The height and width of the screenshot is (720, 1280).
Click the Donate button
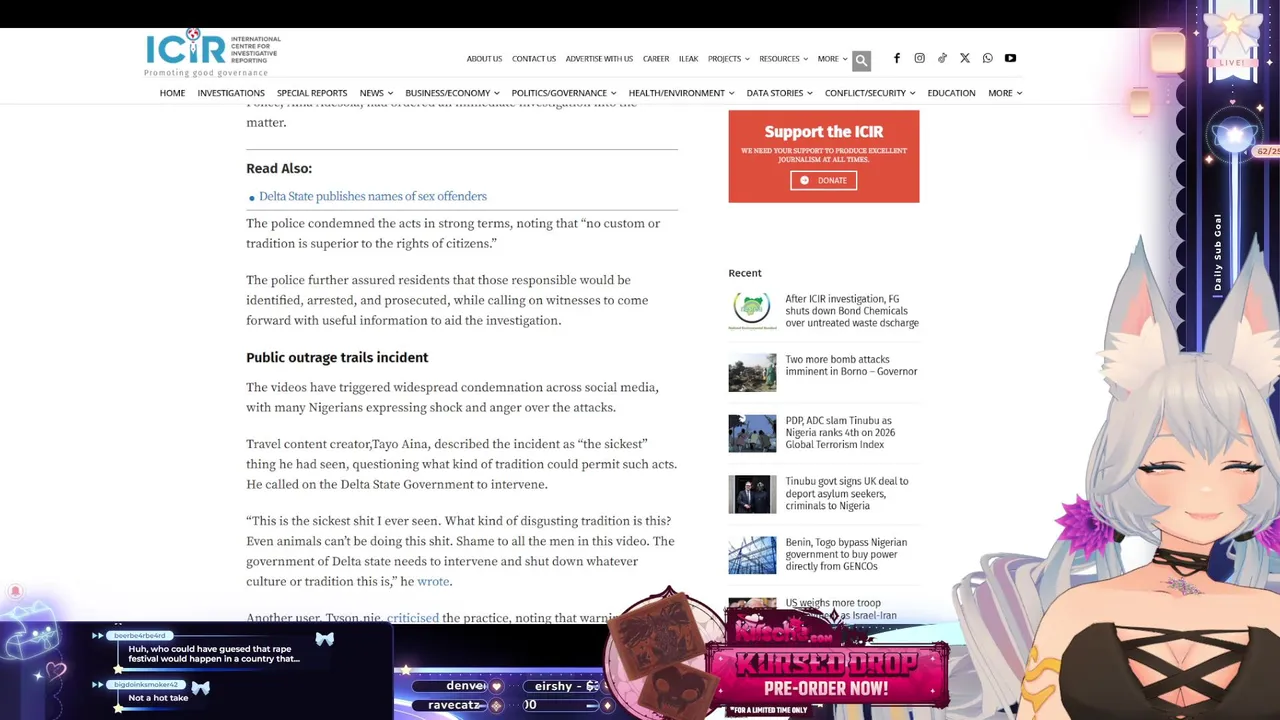823,180
